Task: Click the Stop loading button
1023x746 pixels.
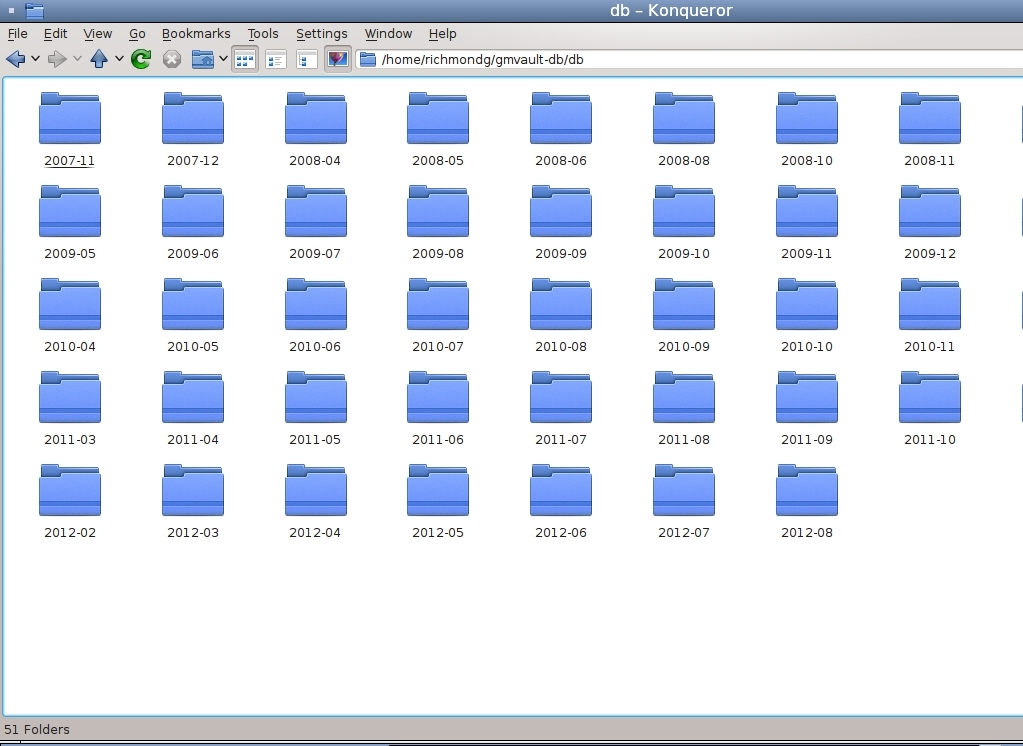Action: [172, 59]
